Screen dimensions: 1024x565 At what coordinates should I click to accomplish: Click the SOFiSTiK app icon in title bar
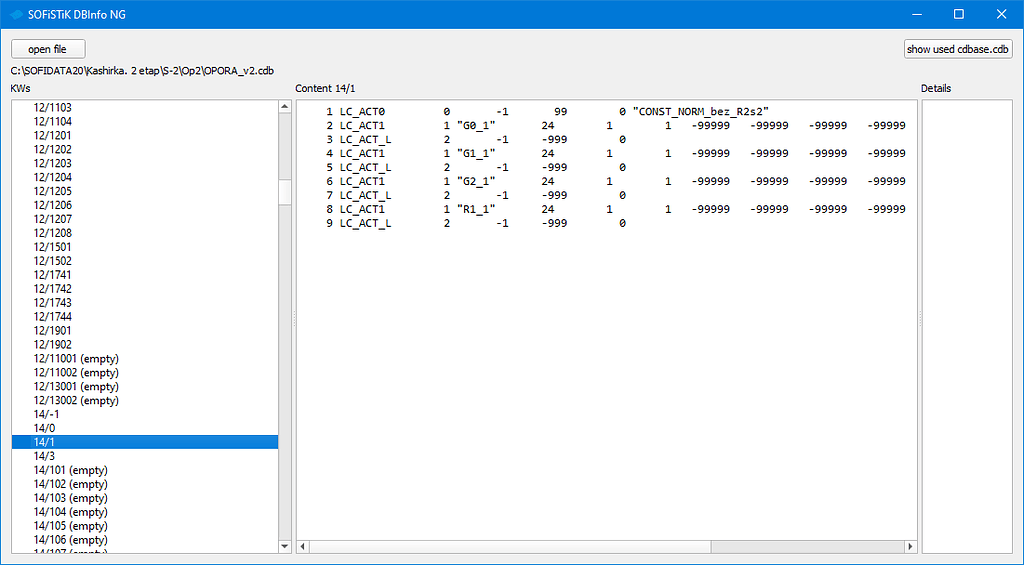(16, 14)
